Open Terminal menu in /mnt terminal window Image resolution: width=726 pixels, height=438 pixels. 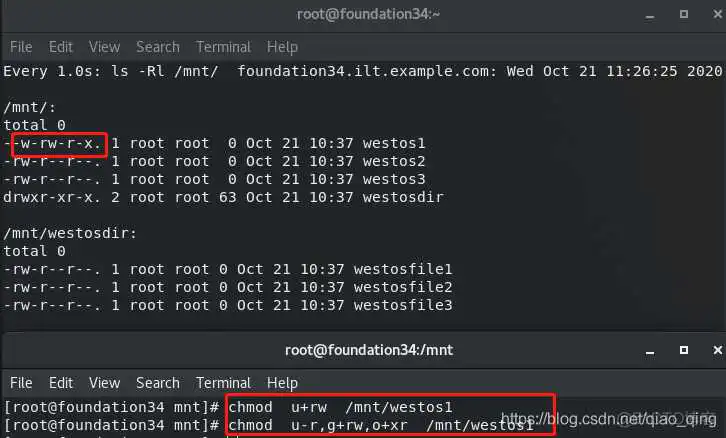(223, 383)
